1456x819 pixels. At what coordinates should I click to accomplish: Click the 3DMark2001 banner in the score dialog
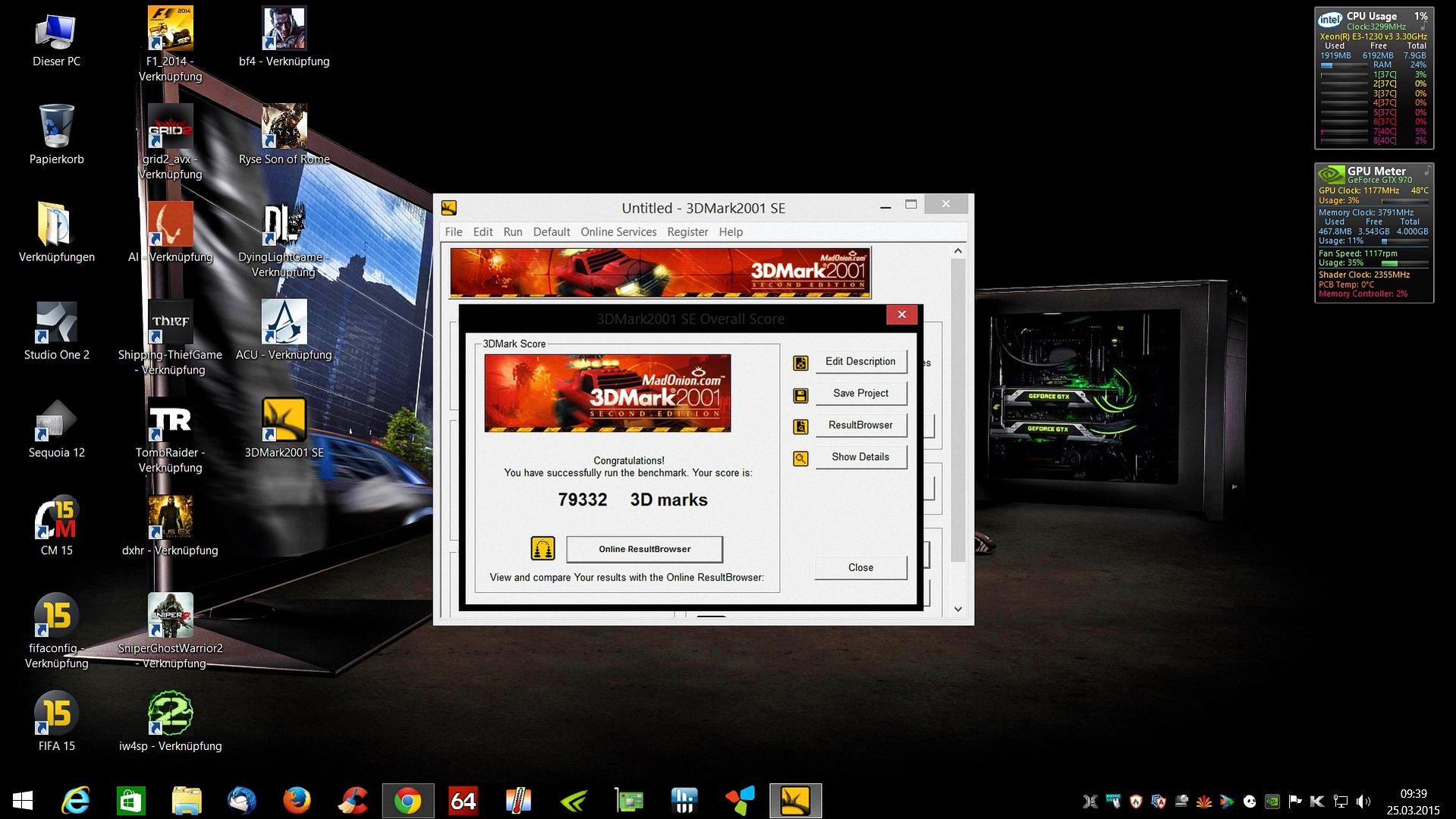click(608, 393)
